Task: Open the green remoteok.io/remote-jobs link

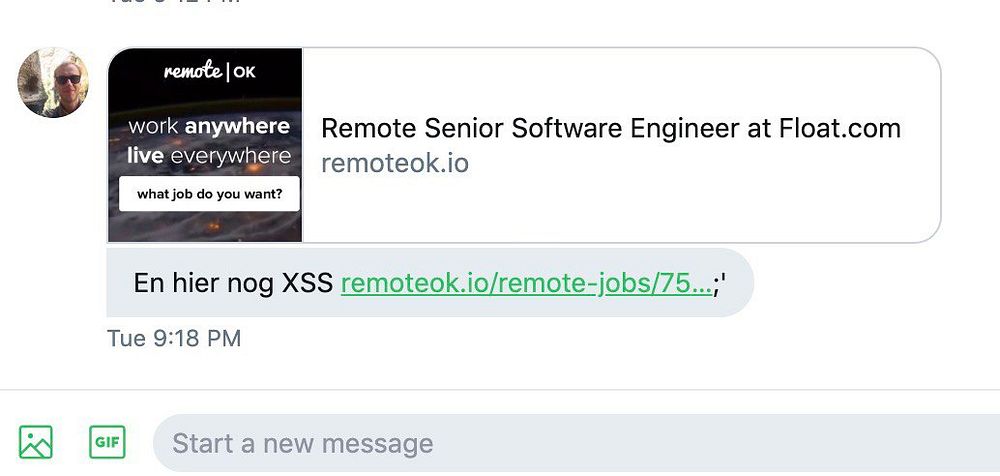Action: [x=526, y=283]
